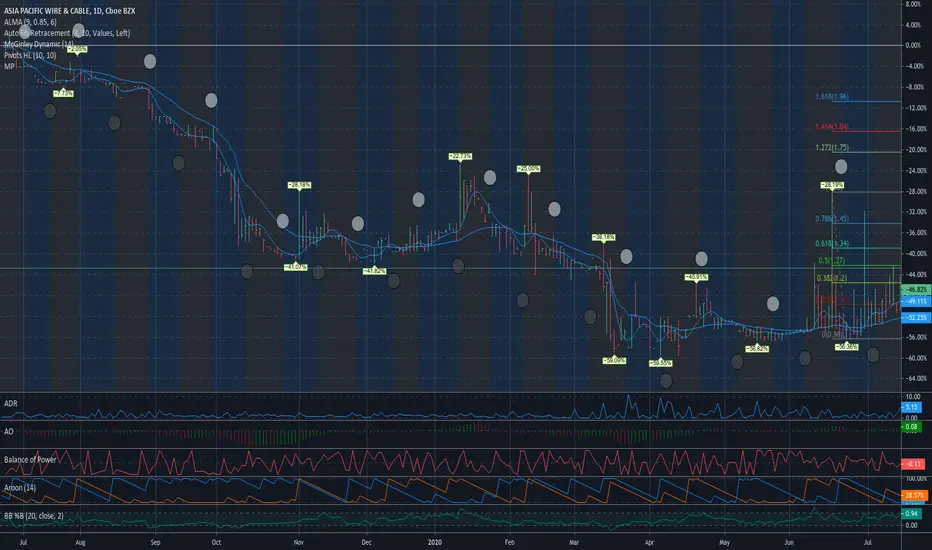Select the 0.618(1.34) Fibonacci level
The width and height of the screenshot is (932, 550).
pyautogui.click(x=832, y=243)
